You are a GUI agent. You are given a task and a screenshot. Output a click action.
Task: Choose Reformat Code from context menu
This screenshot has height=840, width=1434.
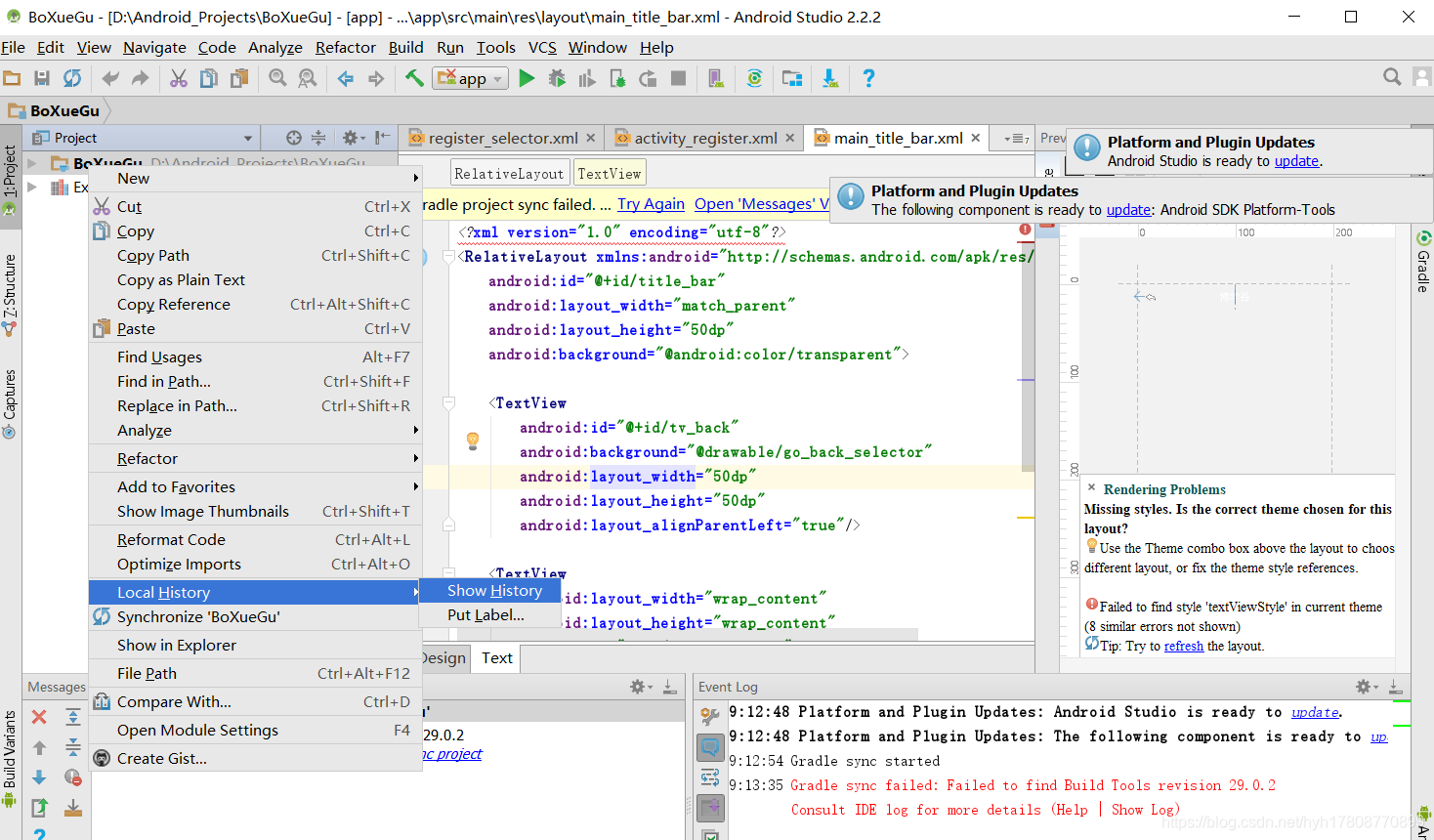pos(255,539)
